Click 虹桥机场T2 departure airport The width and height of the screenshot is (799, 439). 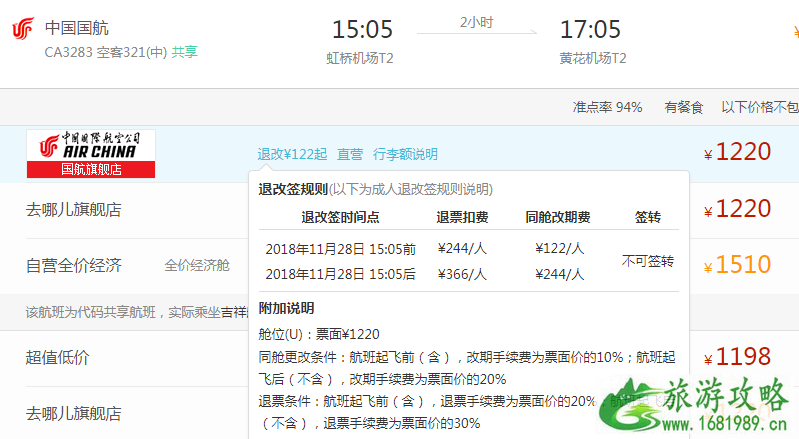360,59
